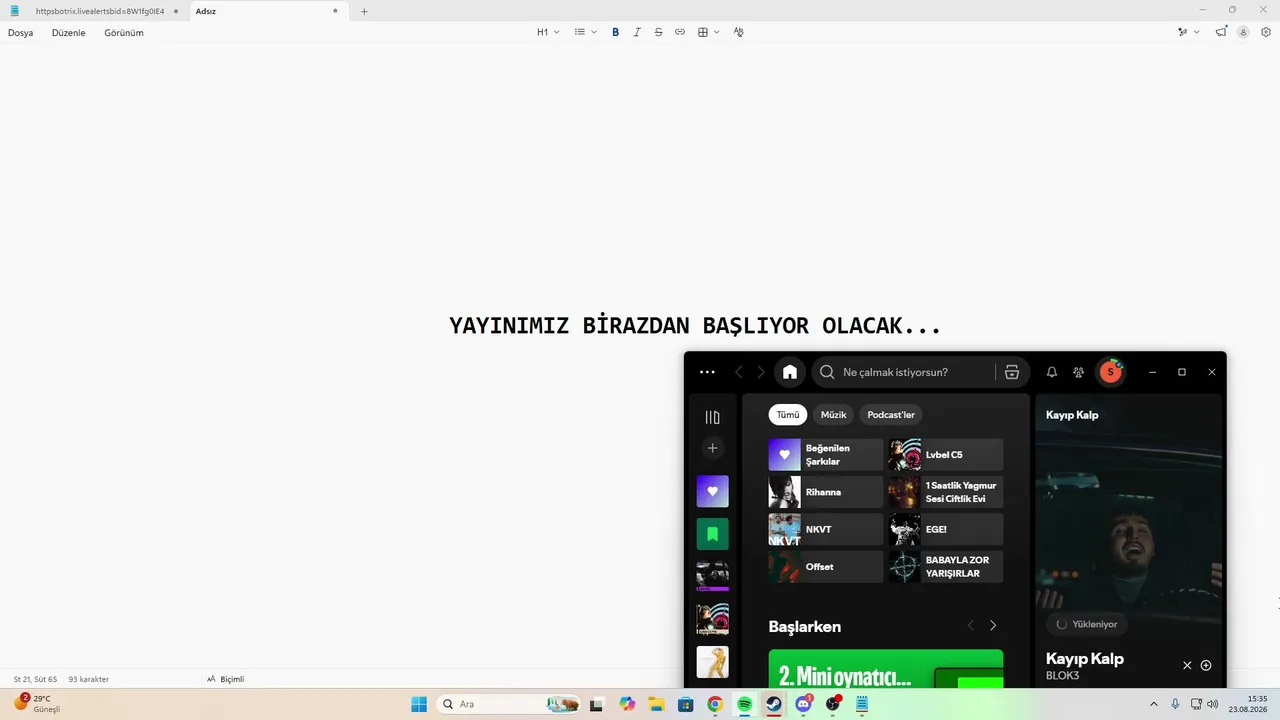This screenshot has width=1280, height=720.
Task: Switch to the Adsız tab
Action: click(x=268, y=11)
